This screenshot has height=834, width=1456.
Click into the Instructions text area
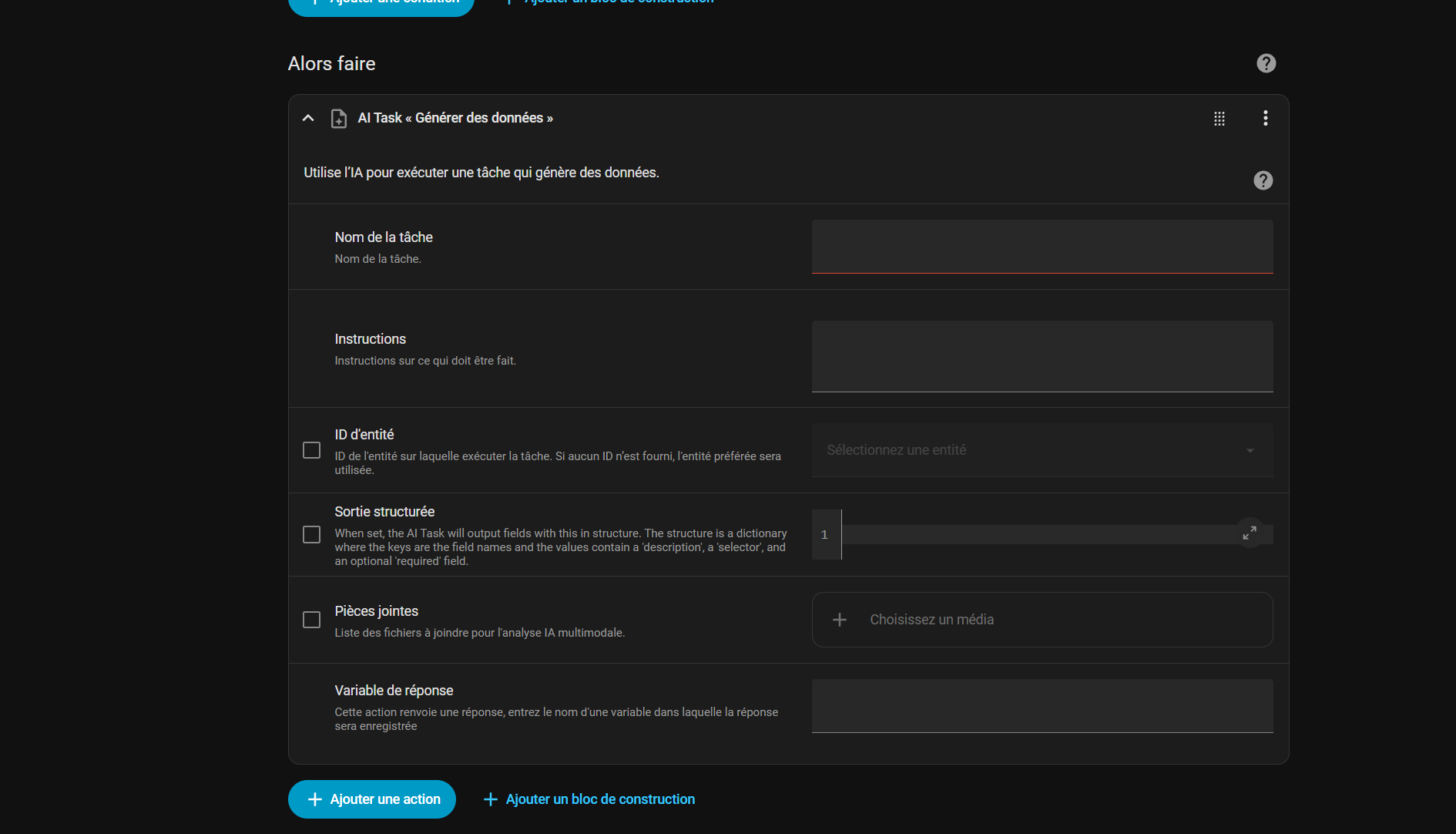(1042, 356)
